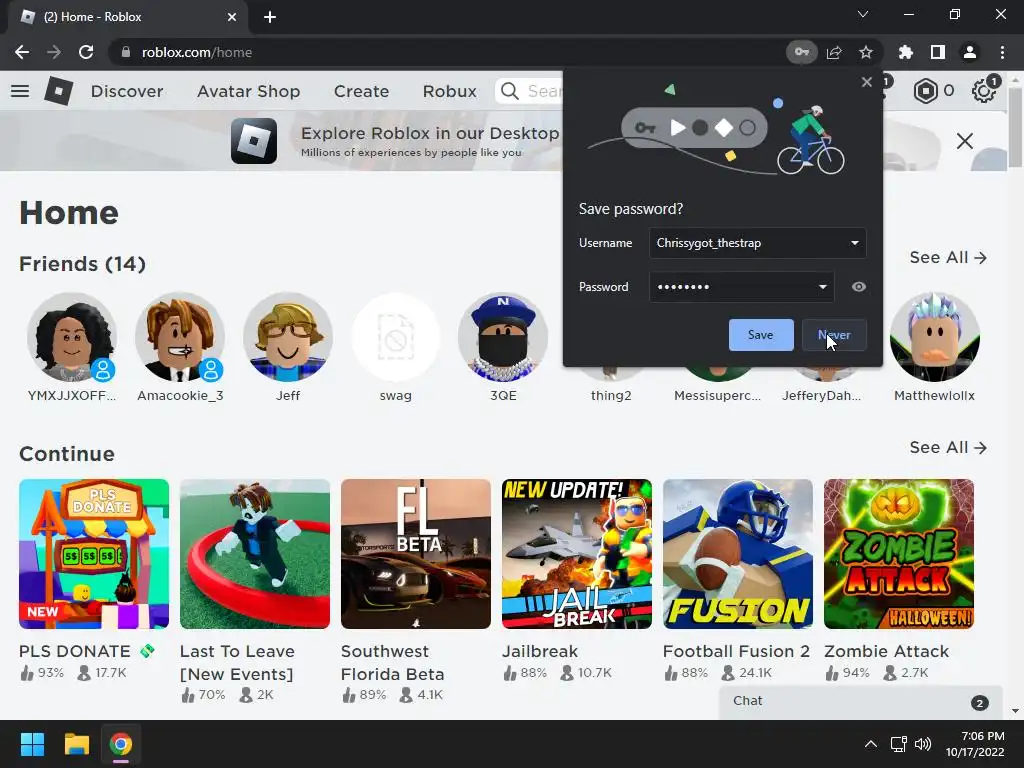Open the Chrome three-dot menu
This screenshot has height=768, width=1024.
pyautogui.click(x=1002, y=52)
